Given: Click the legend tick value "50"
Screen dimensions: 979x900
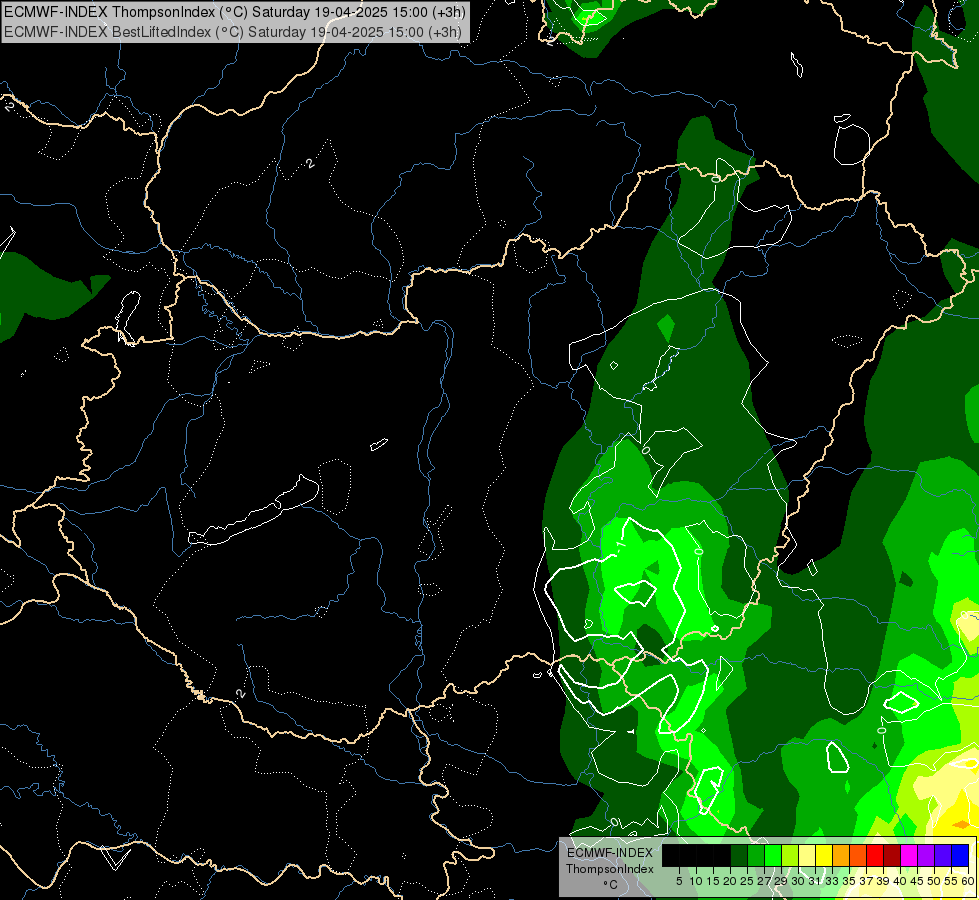Looking at the screenshot, I should [934, 881].
